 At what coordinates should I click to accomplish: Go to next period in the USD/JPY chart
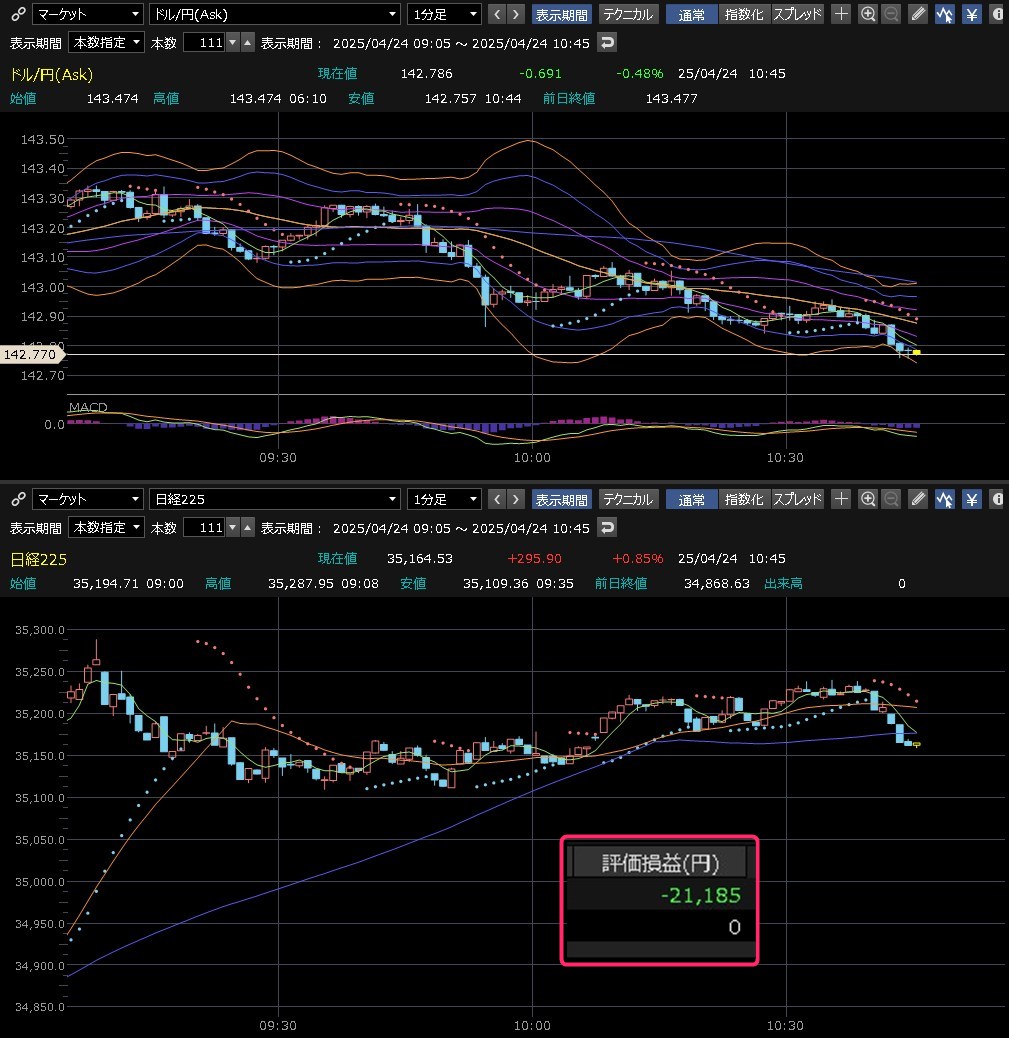pos(516,14)
